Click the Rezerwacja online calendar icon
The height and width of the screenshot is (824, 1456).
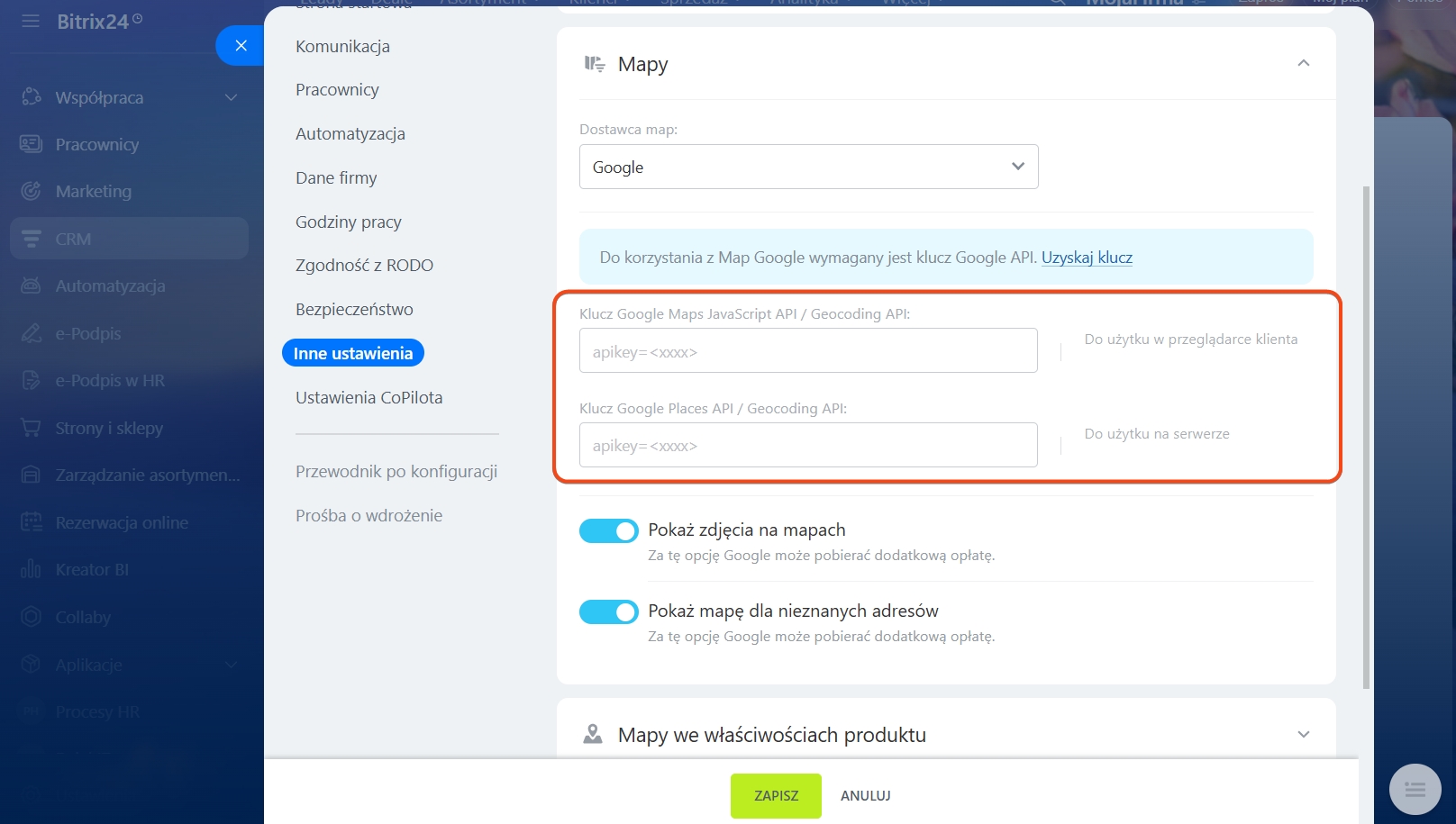point(32,522)
